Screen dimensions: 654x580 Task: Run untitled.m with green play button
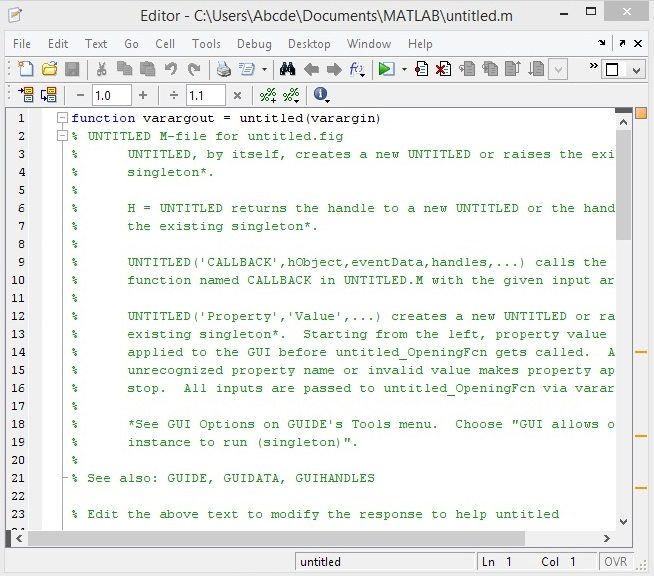point(386,69)
